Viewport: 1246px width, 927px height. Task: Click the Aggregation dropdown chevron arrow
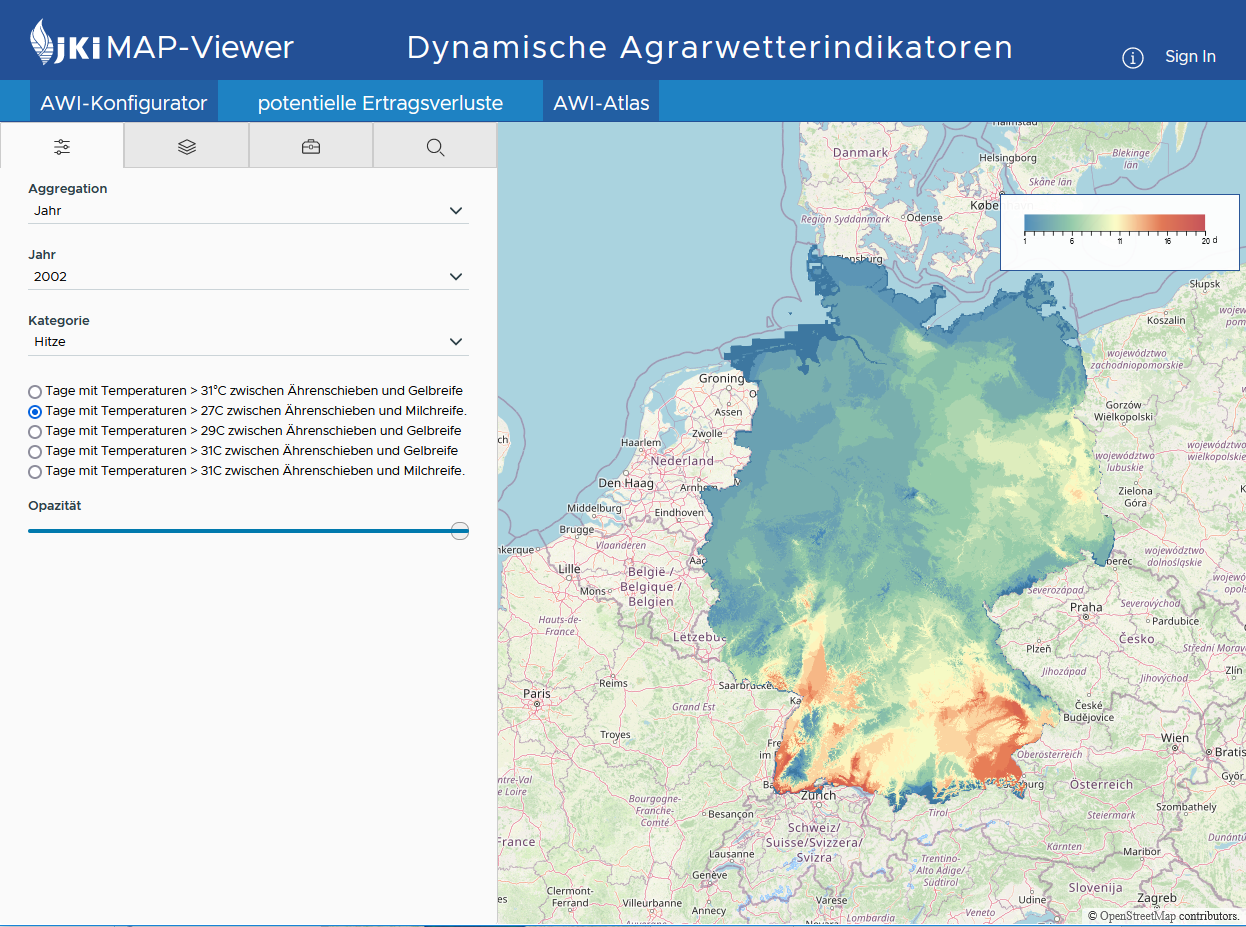pos(456,211)
